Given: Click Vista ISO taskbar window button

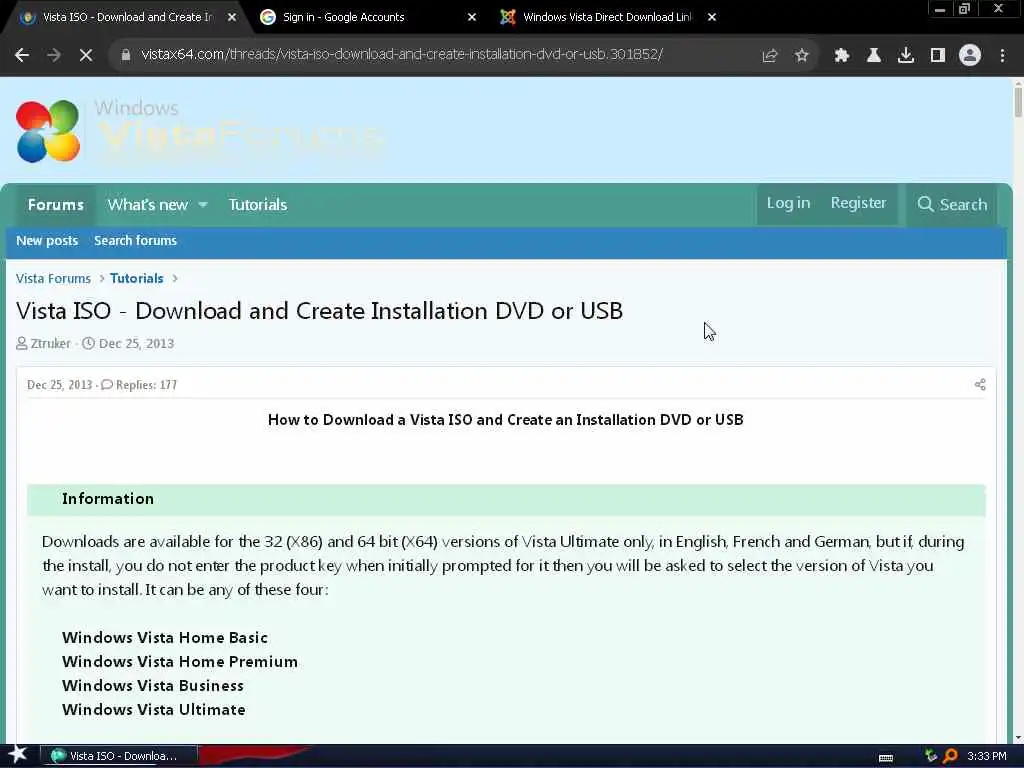Looking at the screenshot, I should (119, 756).
